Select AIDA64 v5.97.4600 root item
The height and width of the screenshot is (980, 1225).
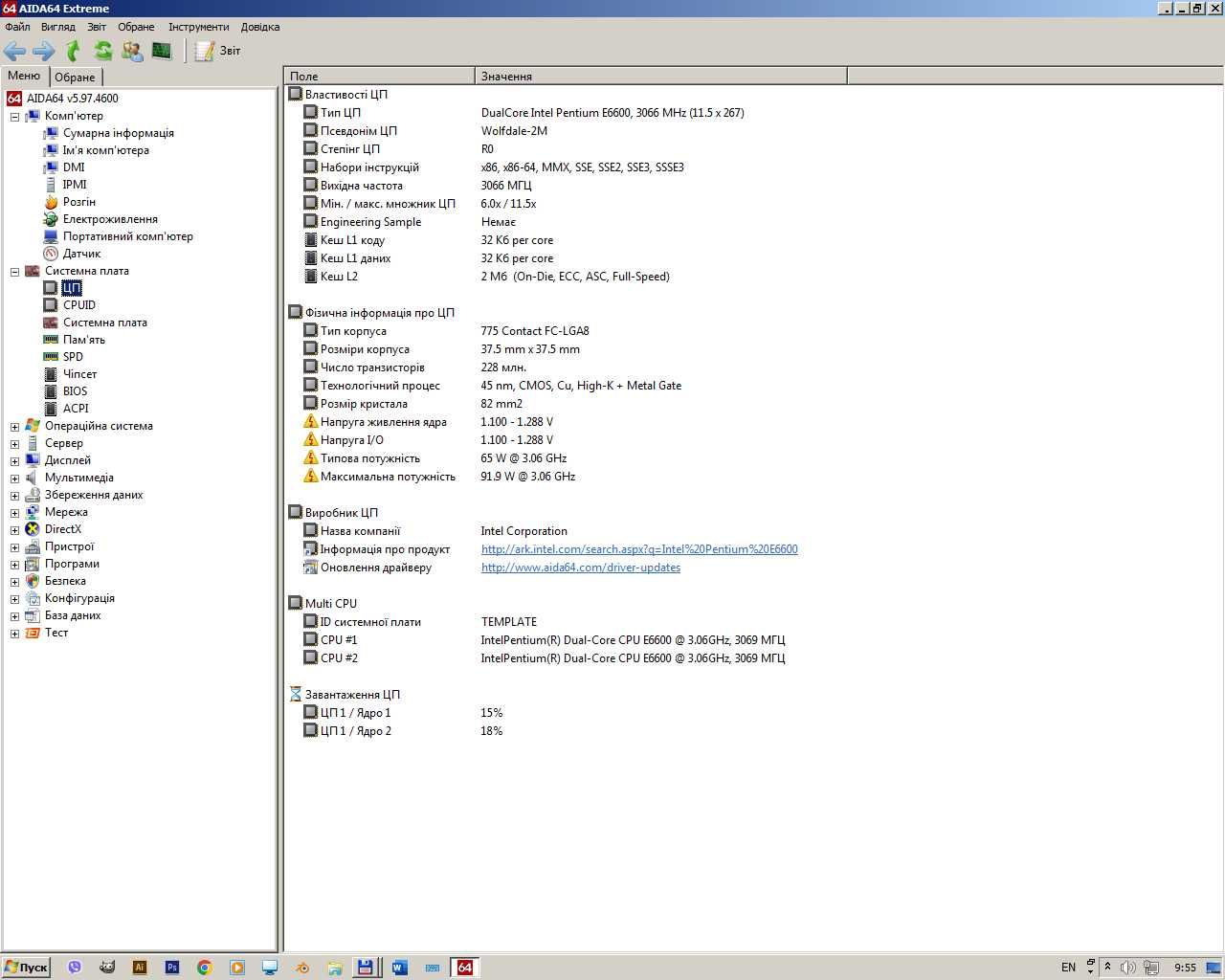click(72, 99)
